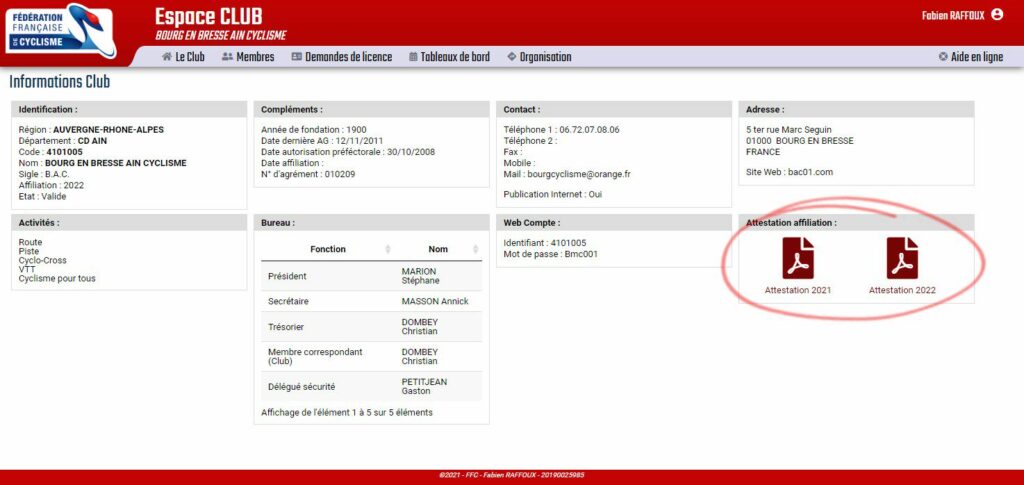Image resolution: width=1024 pixels, height=485 pixels.
Task: Click the people icon next to Membres
Action: [227, 57]
